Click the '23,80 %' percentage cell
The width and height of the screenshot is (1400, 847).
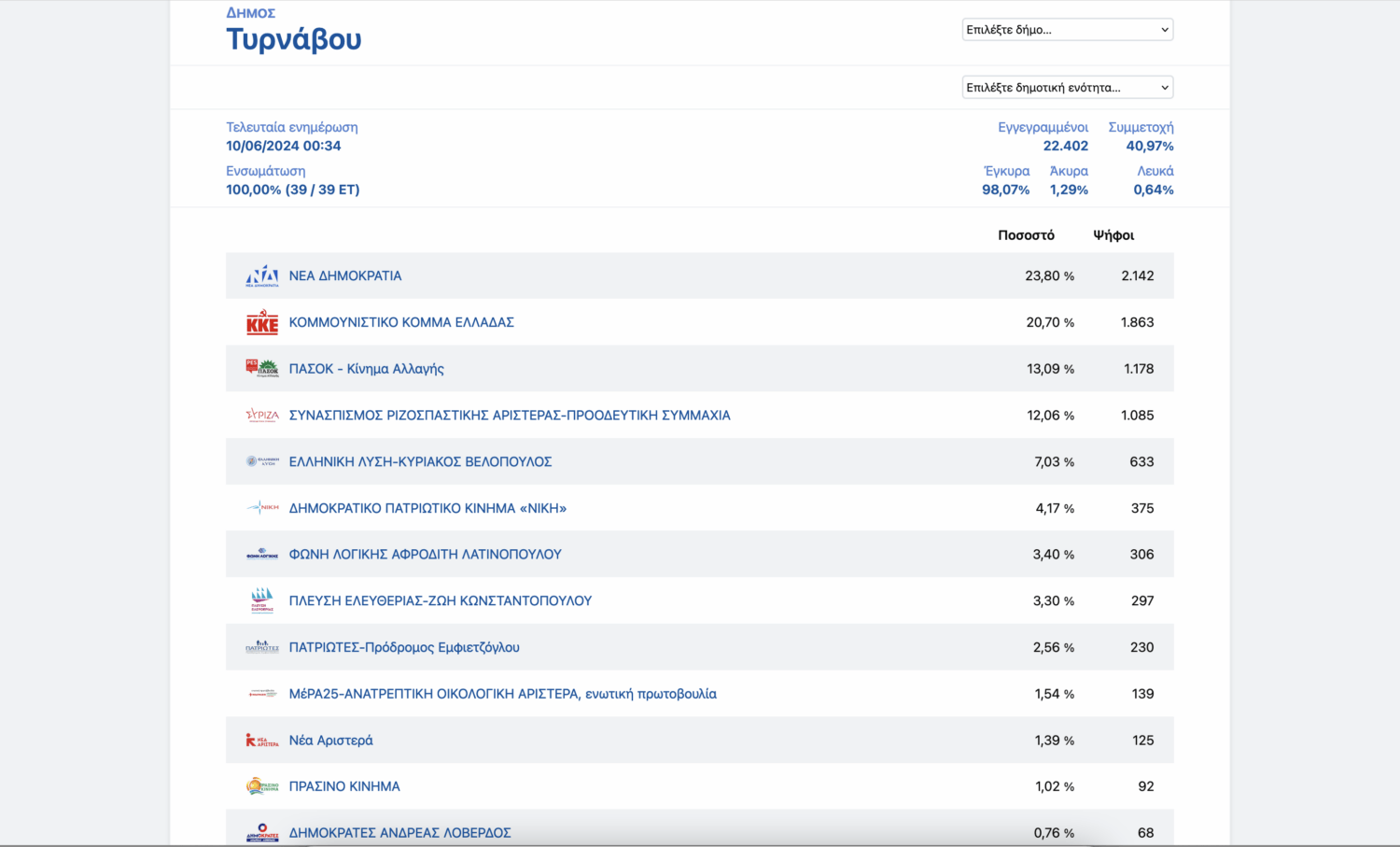click(1049, 275)
